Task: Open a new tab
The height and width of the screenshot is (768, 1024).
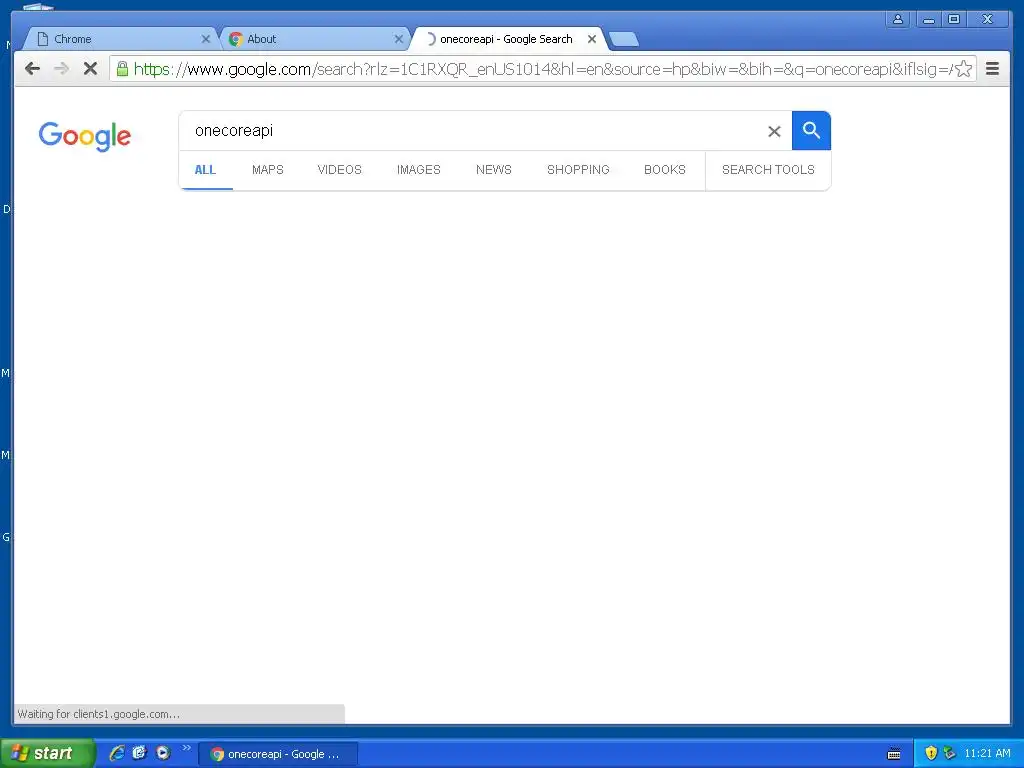Action: [x=624, y=40]
